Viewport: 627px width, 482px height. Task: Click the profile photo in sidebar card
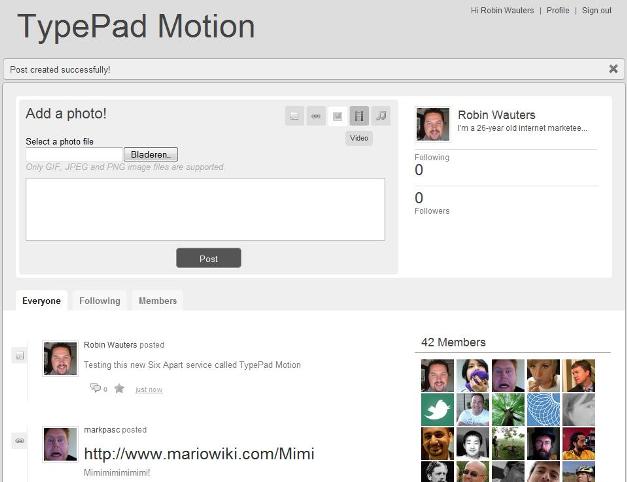433,124
